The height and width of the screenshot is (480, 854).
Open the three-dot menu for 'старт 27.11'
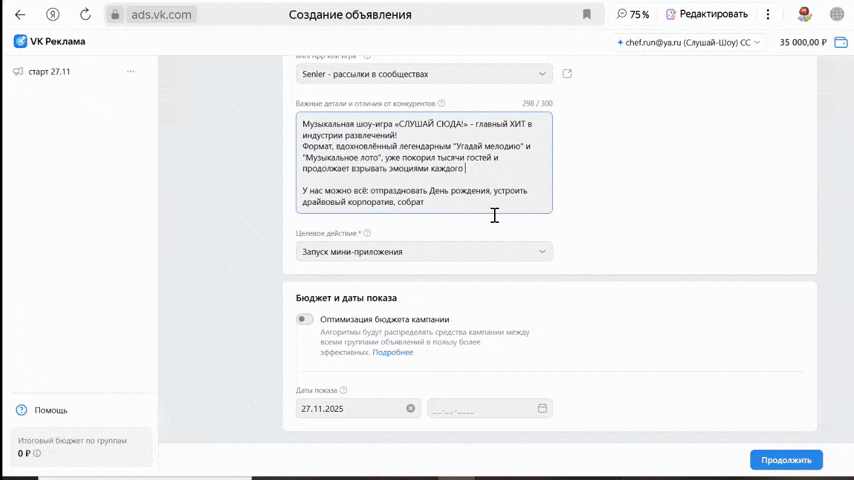(131, 72)
